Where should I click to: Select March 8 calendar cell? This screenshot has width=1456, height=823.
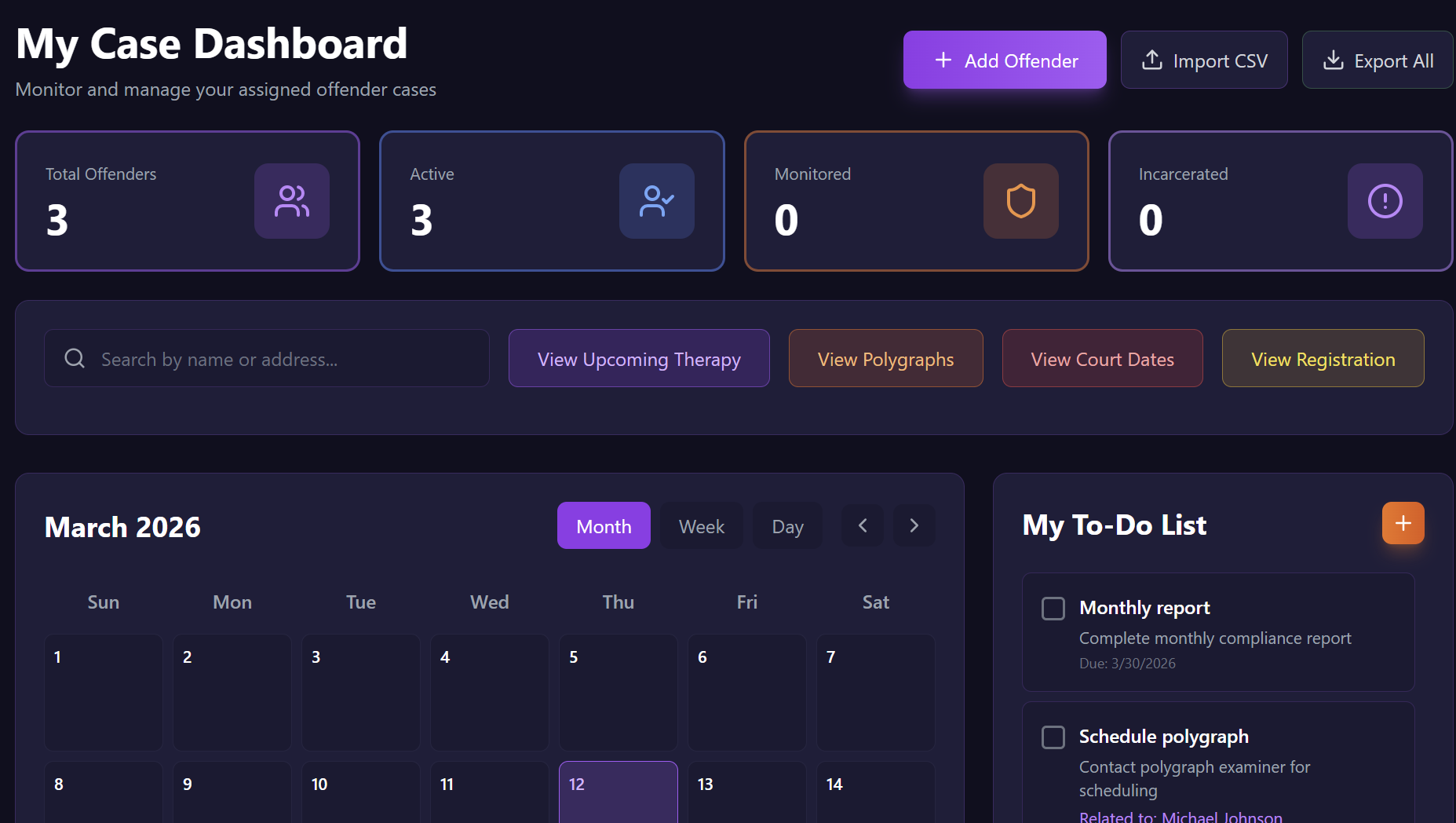[104, 792]
